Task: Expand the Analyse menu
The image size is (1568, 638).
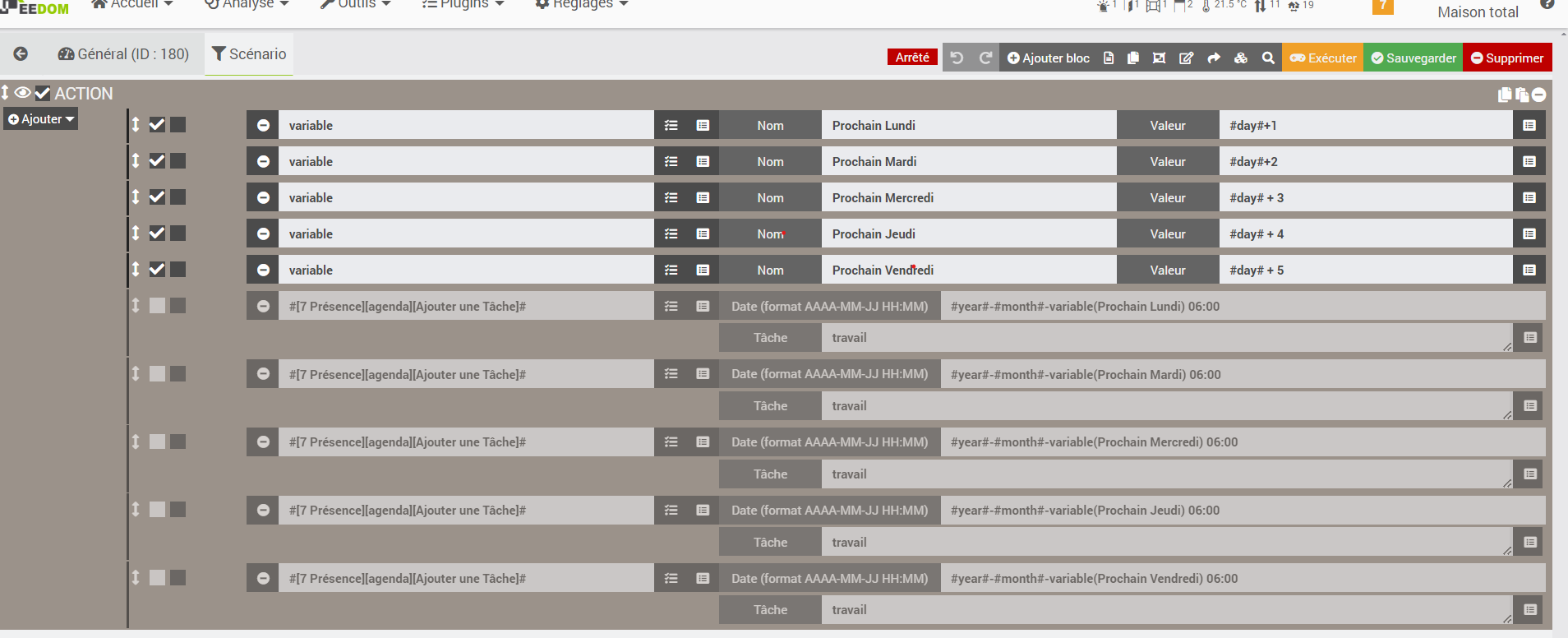Action: point(247,4)
